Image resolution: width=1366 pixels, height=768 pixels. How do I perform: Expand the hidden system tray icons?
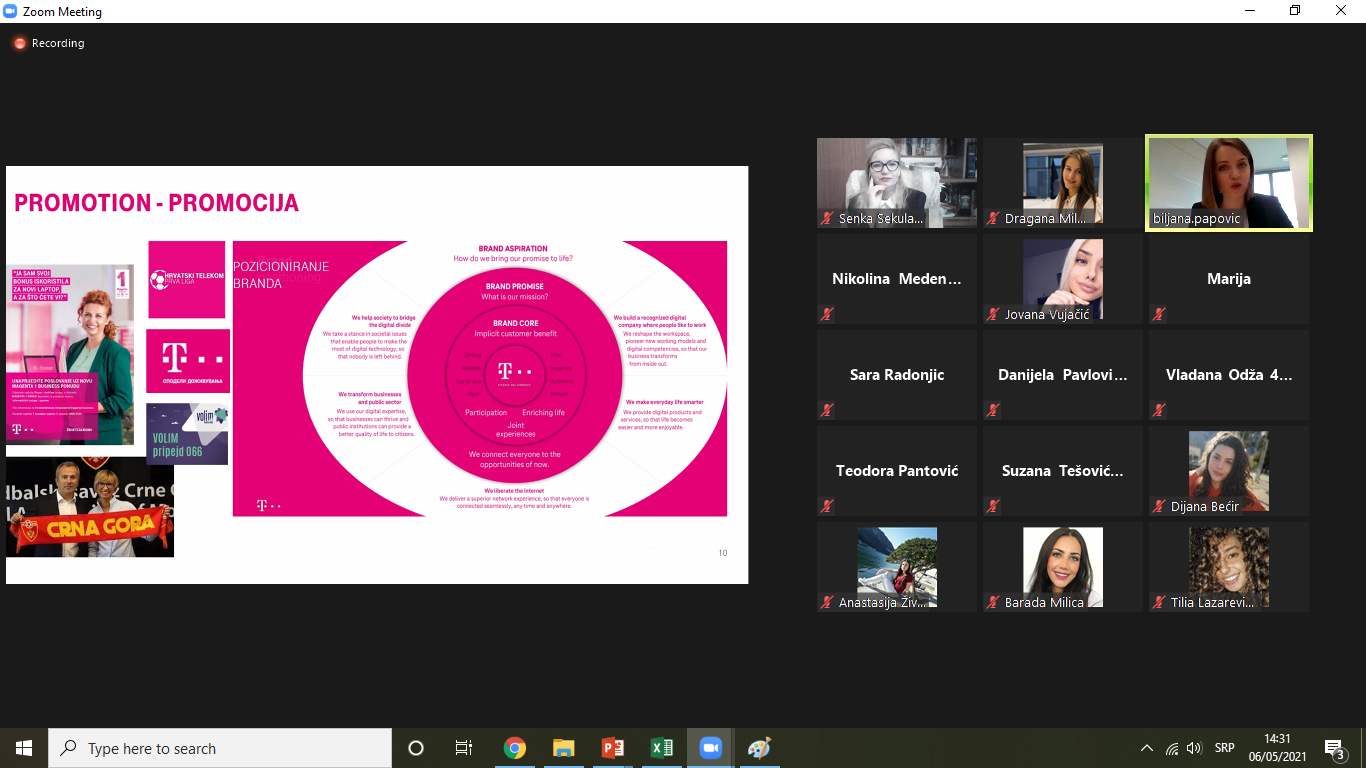[1147, 748]
